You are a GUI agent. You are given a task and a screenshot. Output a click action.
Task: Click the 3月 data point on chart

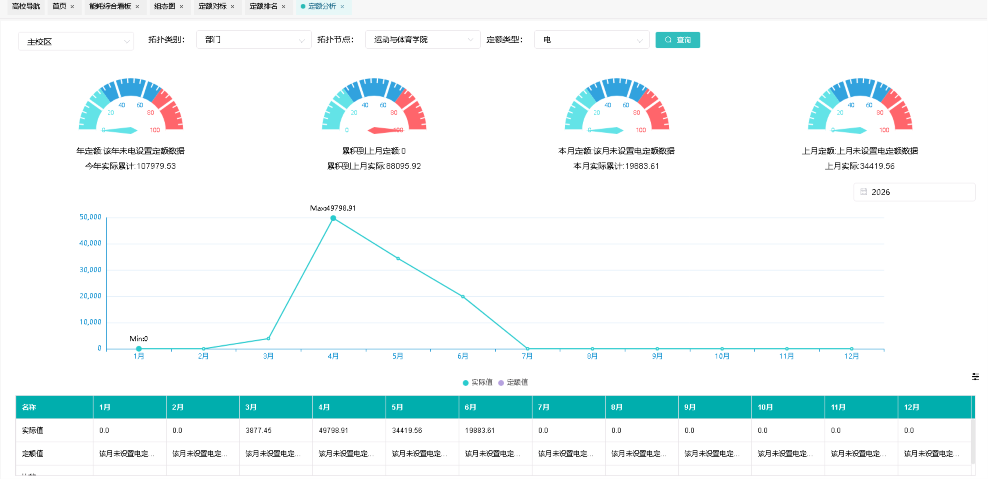click(x=268, y=338)
